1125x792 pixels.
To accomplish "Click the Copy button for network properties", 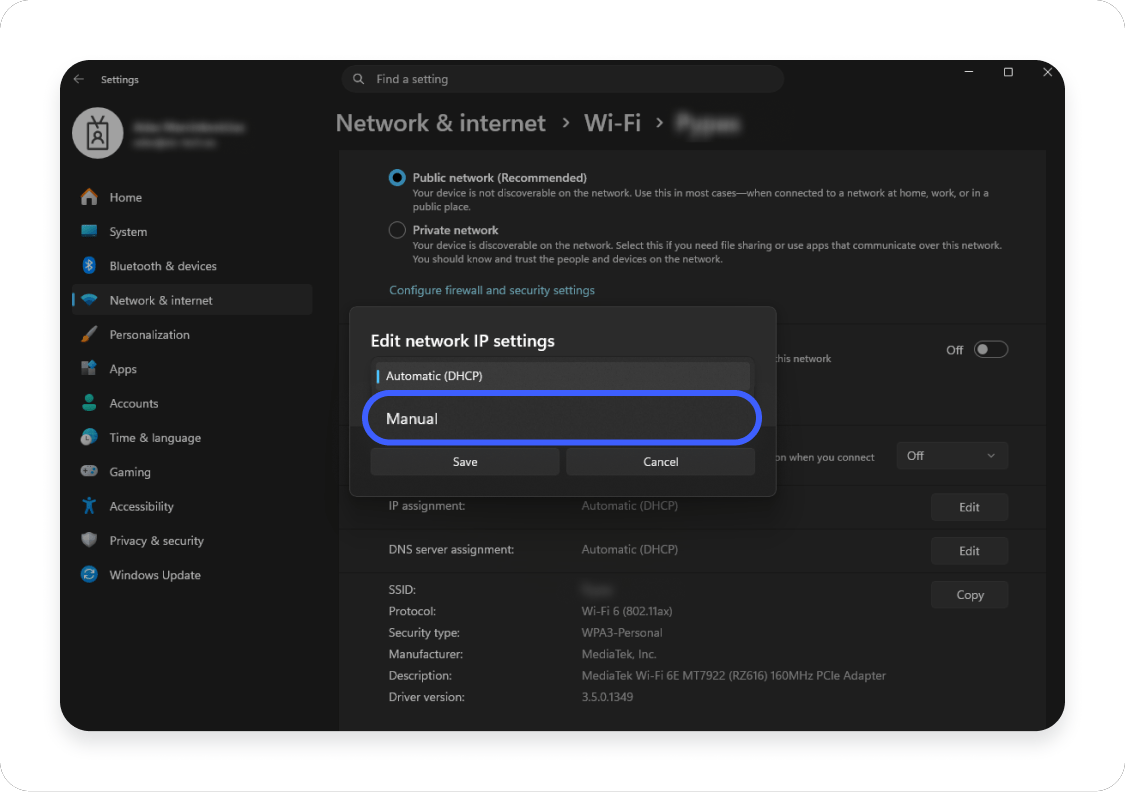I will coord(969,595).
